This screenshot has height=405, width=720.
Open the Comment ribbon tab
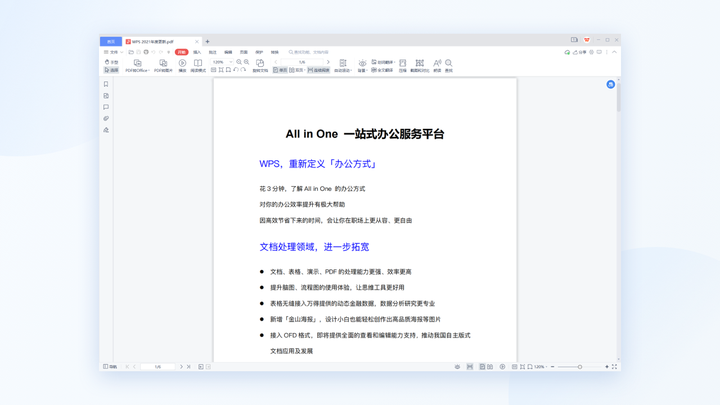pos(213,52)
